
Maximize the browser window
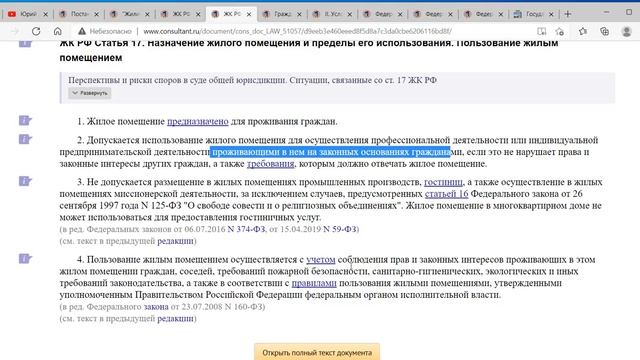629,13
